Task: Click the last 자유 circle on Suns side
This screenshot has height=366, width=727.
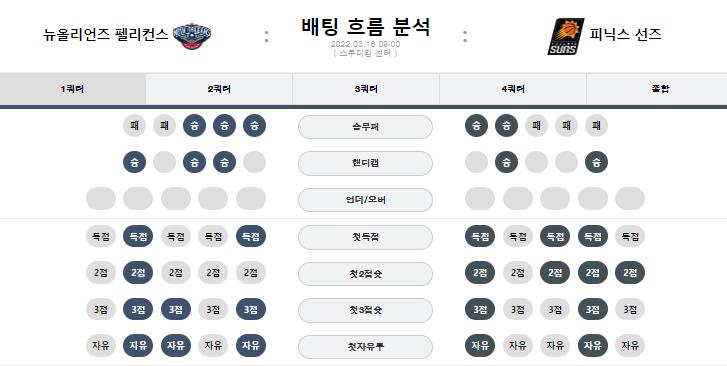Action: [x=630, y=346]
